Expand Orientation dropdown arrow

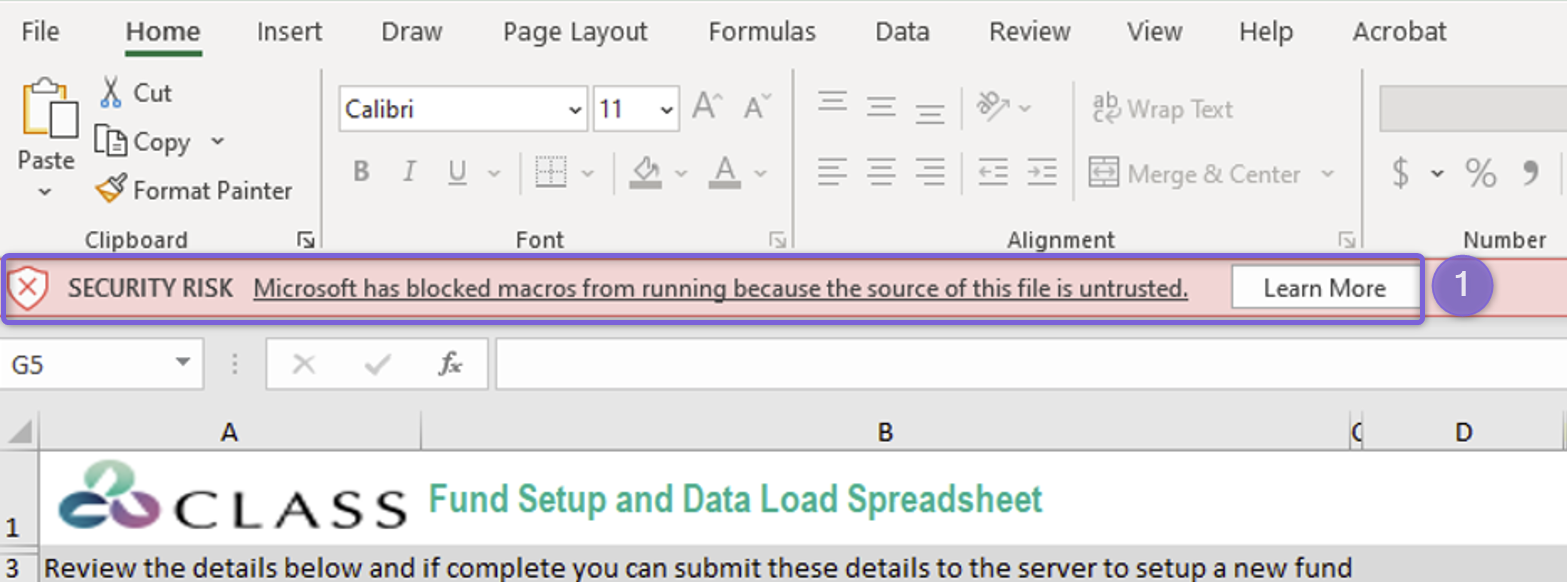point(1024,108)
